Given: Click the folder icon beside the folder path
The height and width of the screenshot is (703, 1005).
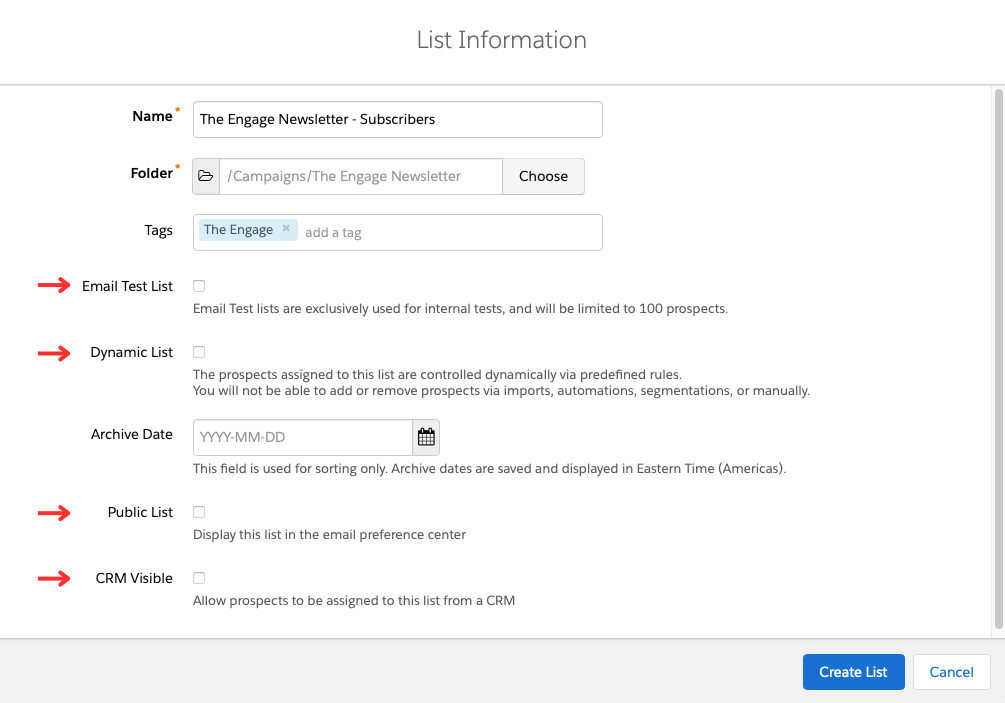Looking at the screenshot, I should click(206, 176).
